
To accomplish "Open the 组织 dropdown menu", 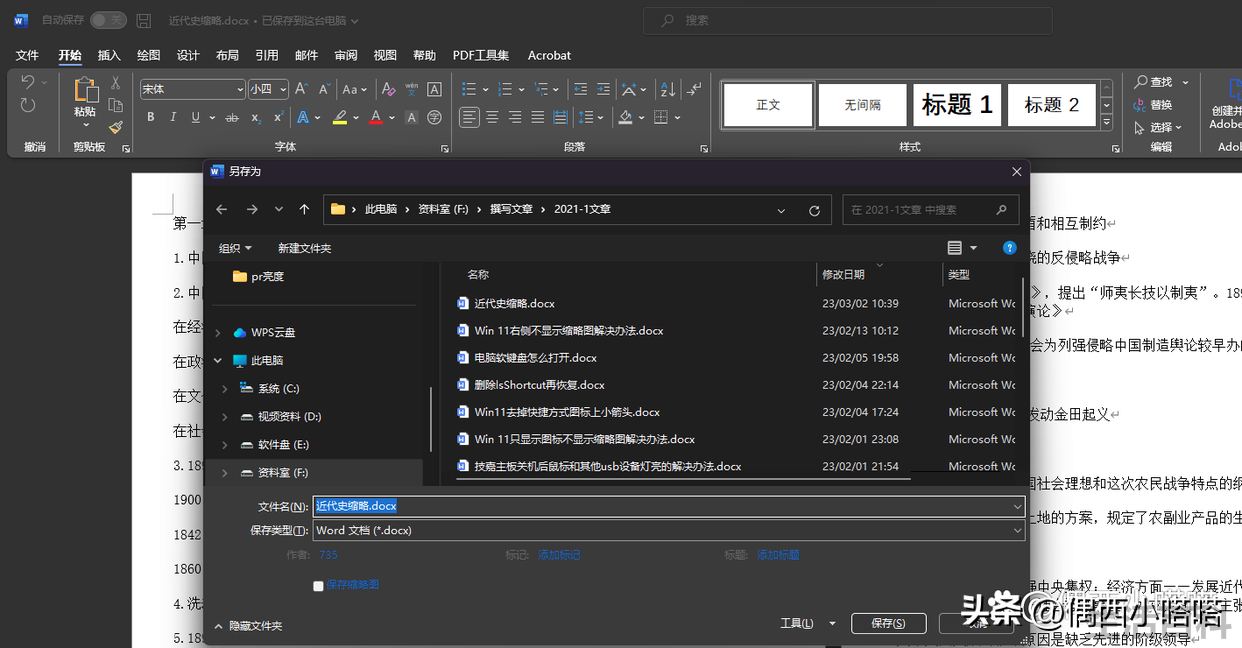I will (x=235, y=248).
